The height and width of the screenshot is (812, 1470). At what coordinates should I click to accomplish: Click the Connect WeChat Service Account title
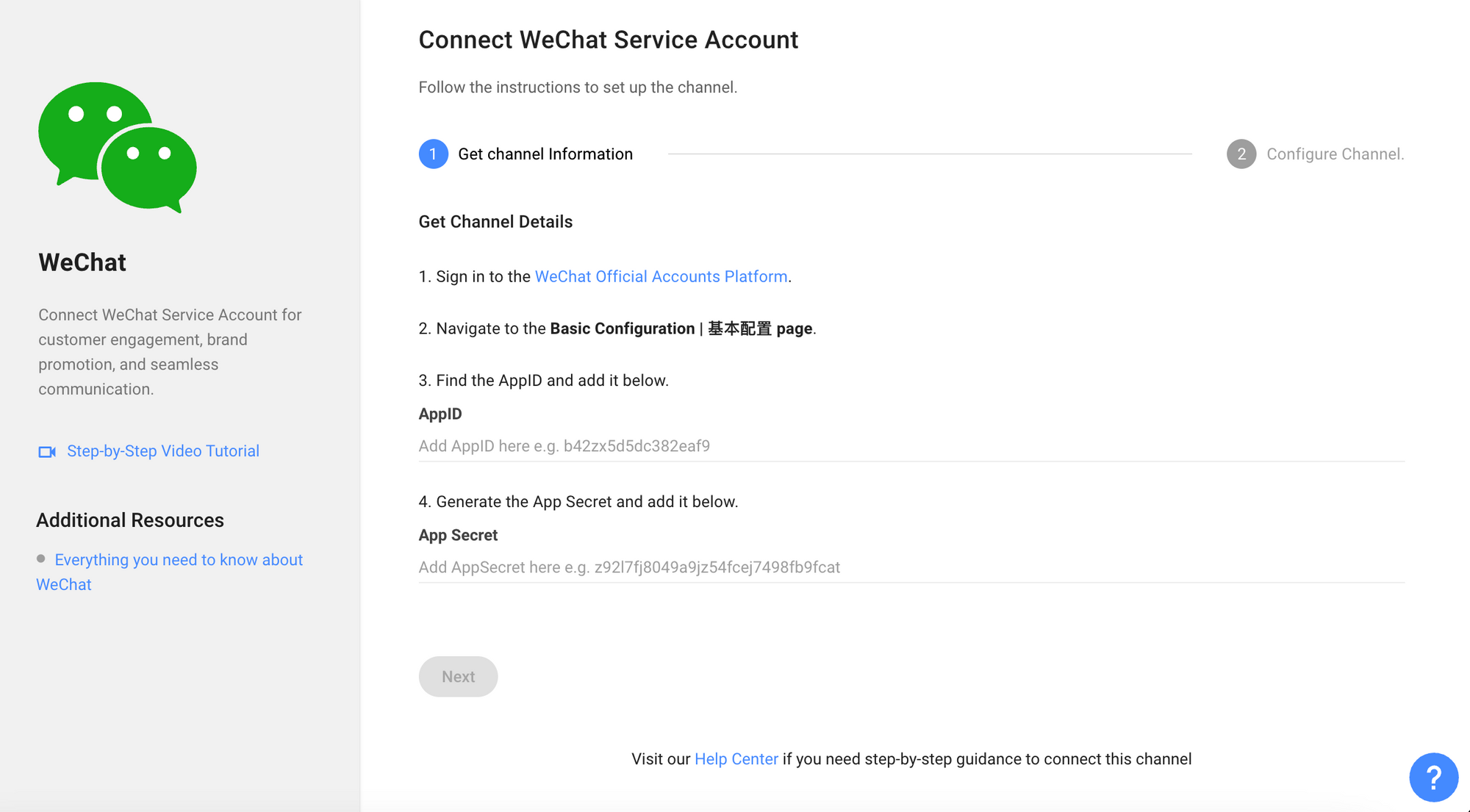(608, 40)
